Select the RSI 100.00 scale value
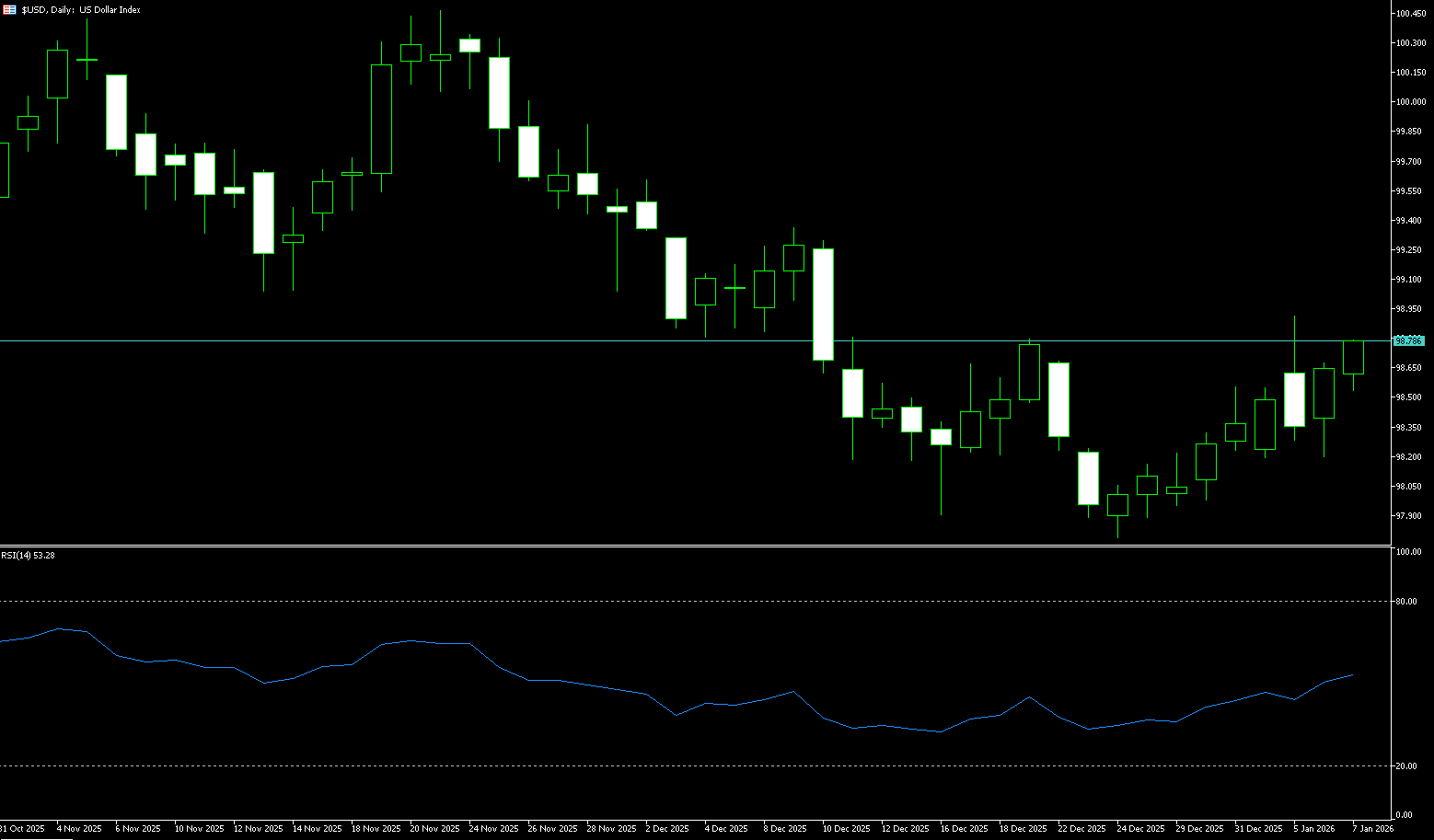This screenshot has height=840, width=1434. click(x=1407, y=552)
